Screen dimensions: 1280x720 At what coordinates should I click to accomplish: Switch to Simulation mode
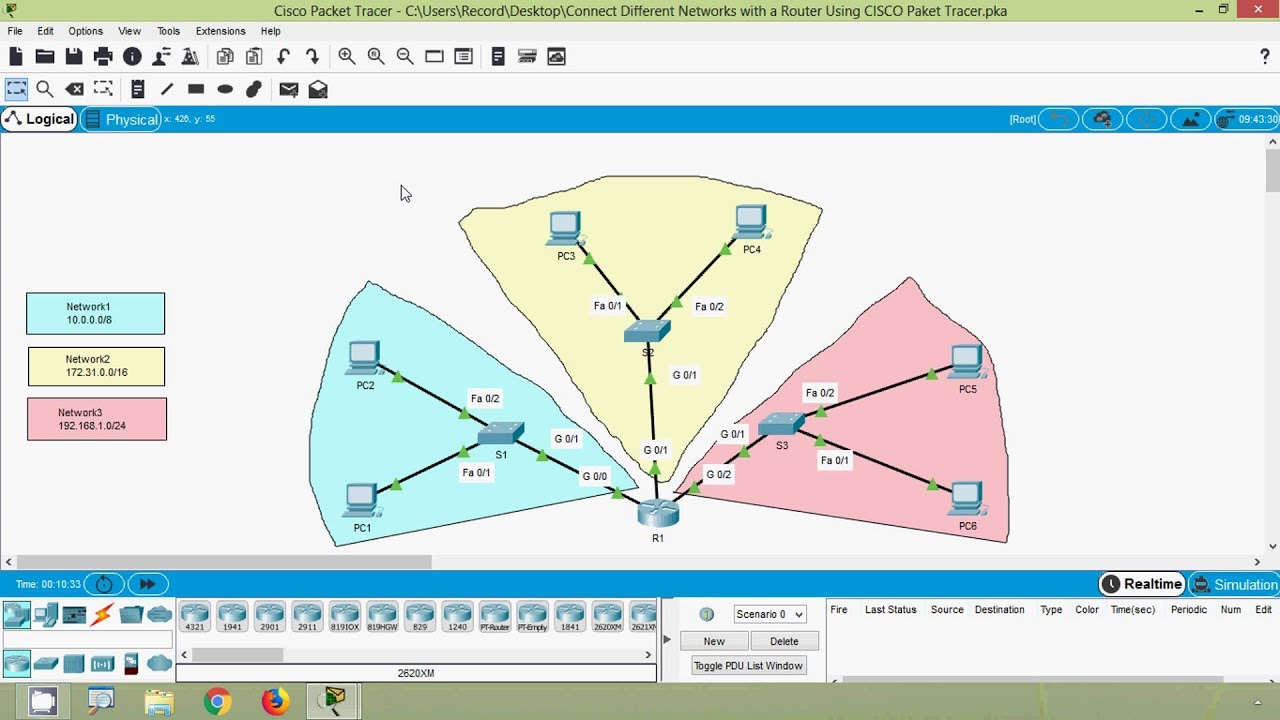click(1234, 584)
